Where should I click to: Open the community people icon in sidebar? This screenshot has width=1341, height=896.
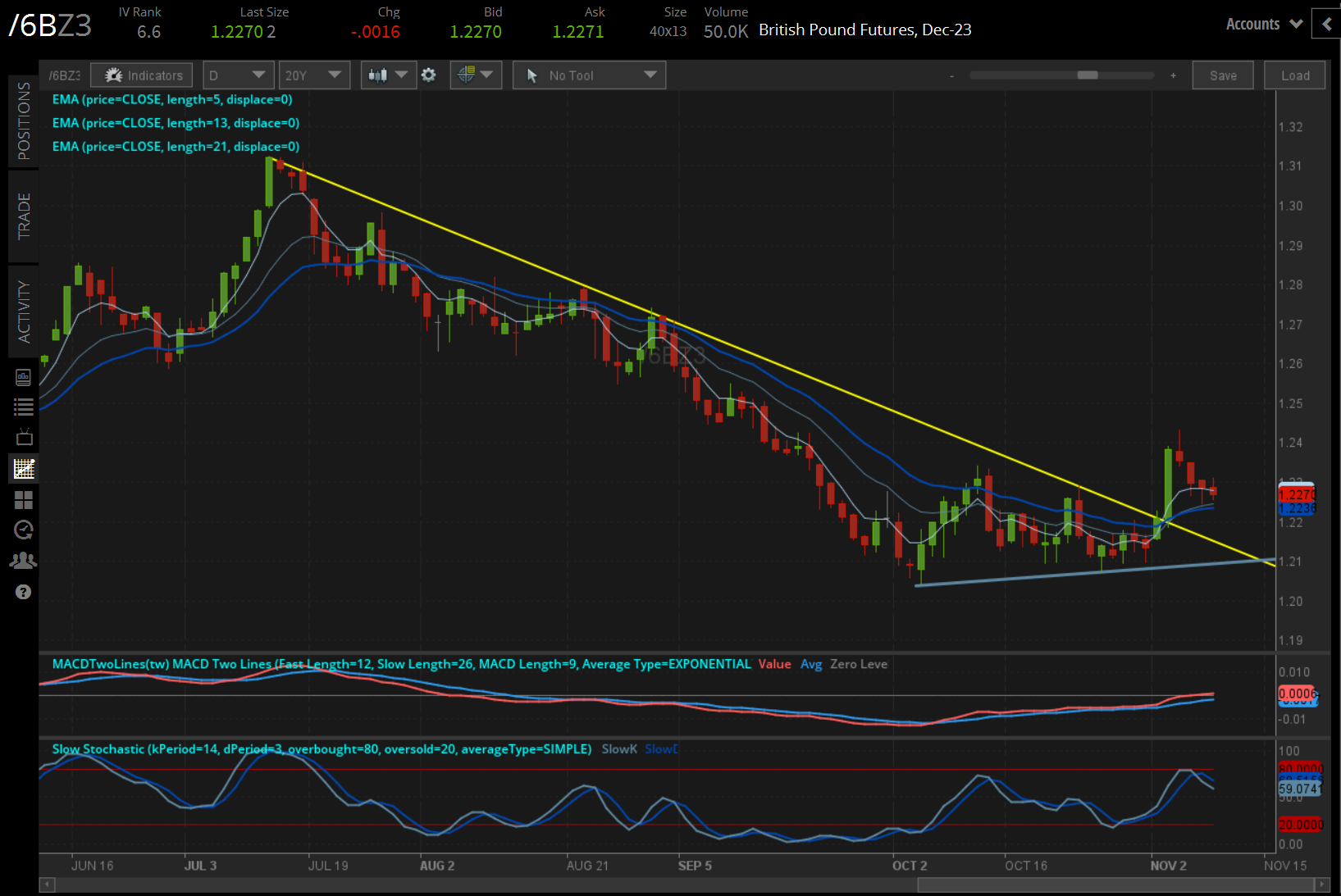point(23,561)
